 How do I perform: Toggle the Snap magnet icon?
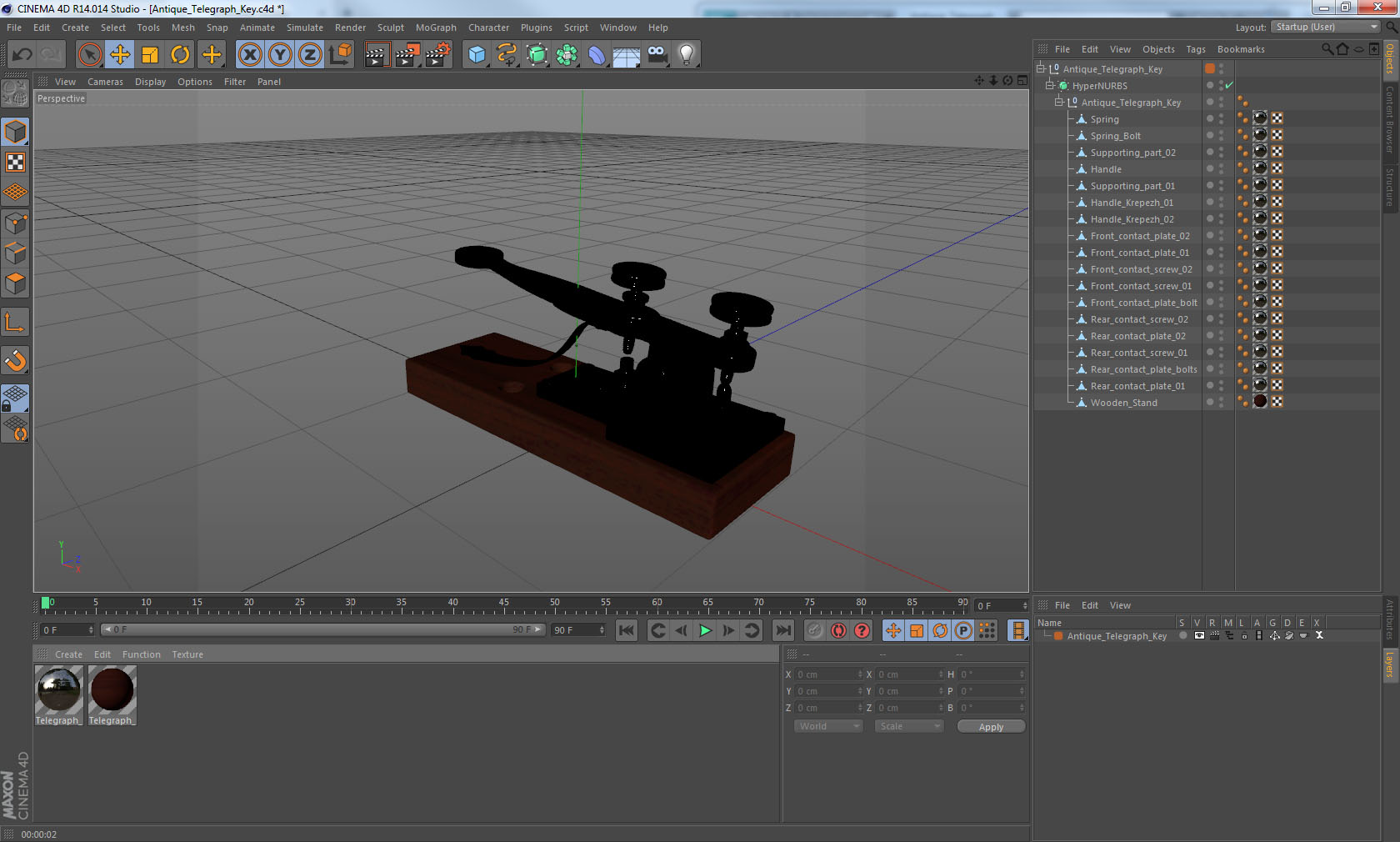(x=16, y=361)
